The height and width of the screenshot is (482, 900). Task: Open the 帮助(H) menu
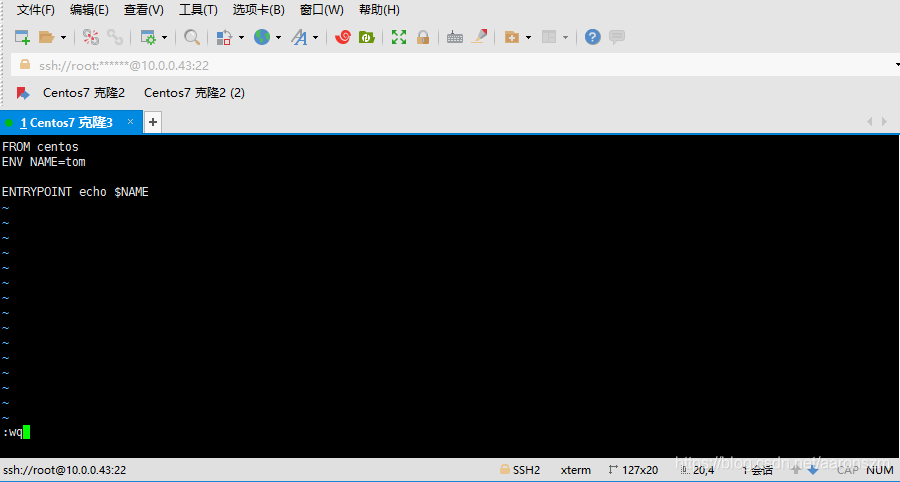[379, 10]
